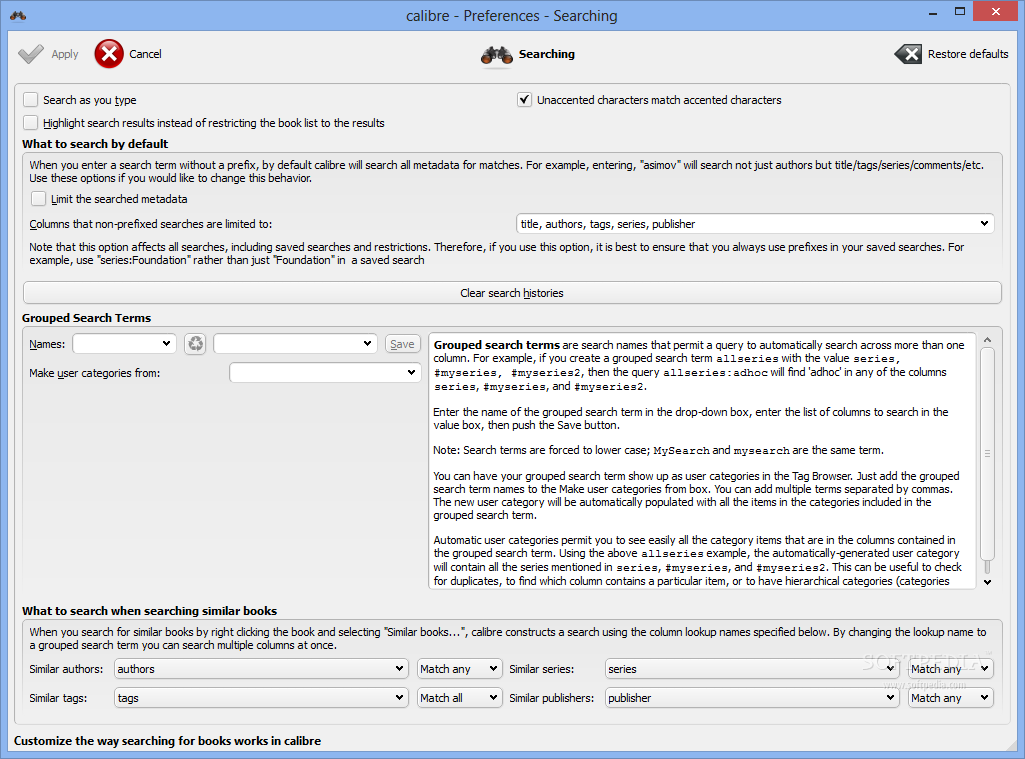Click 'Grouped Search Terms' heading
Viewport: 1025px width, 759px height.
coord(86,318)
